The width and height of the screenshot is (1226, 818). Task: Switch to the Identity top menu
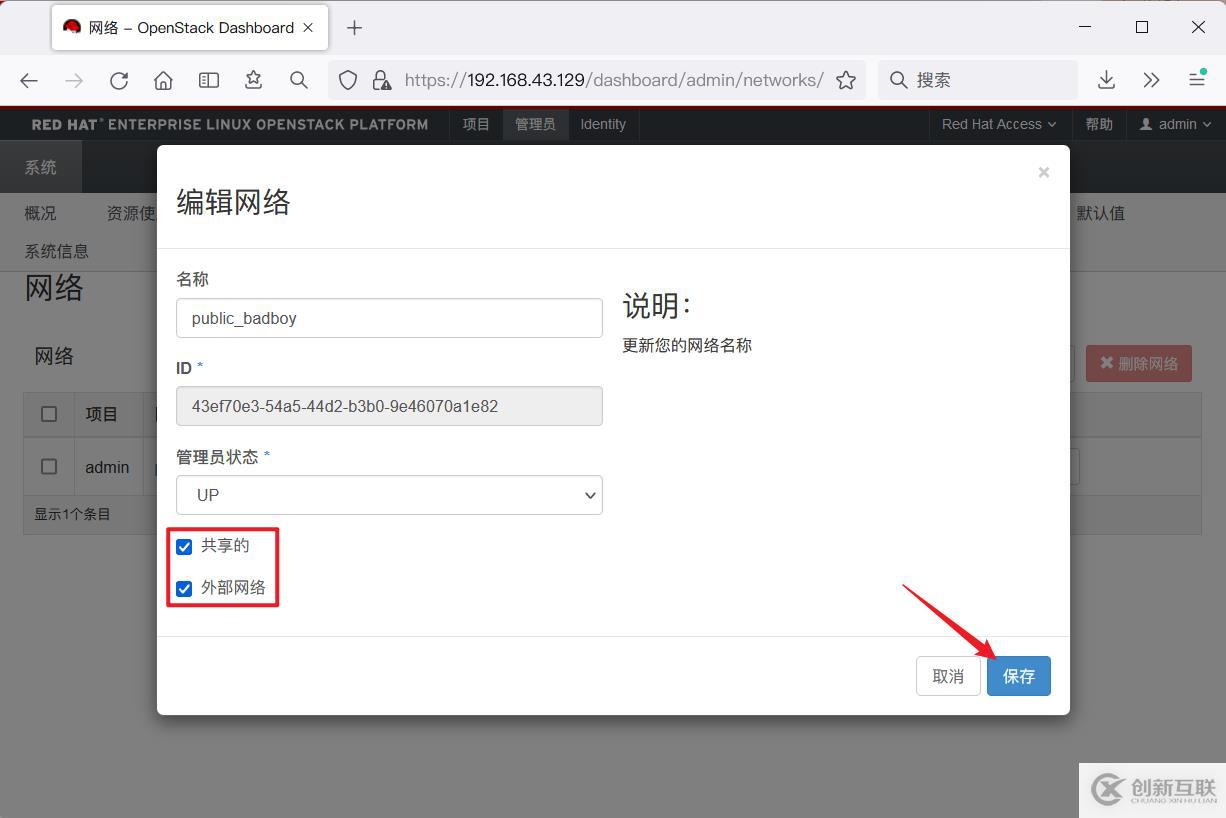click(603, 124)
